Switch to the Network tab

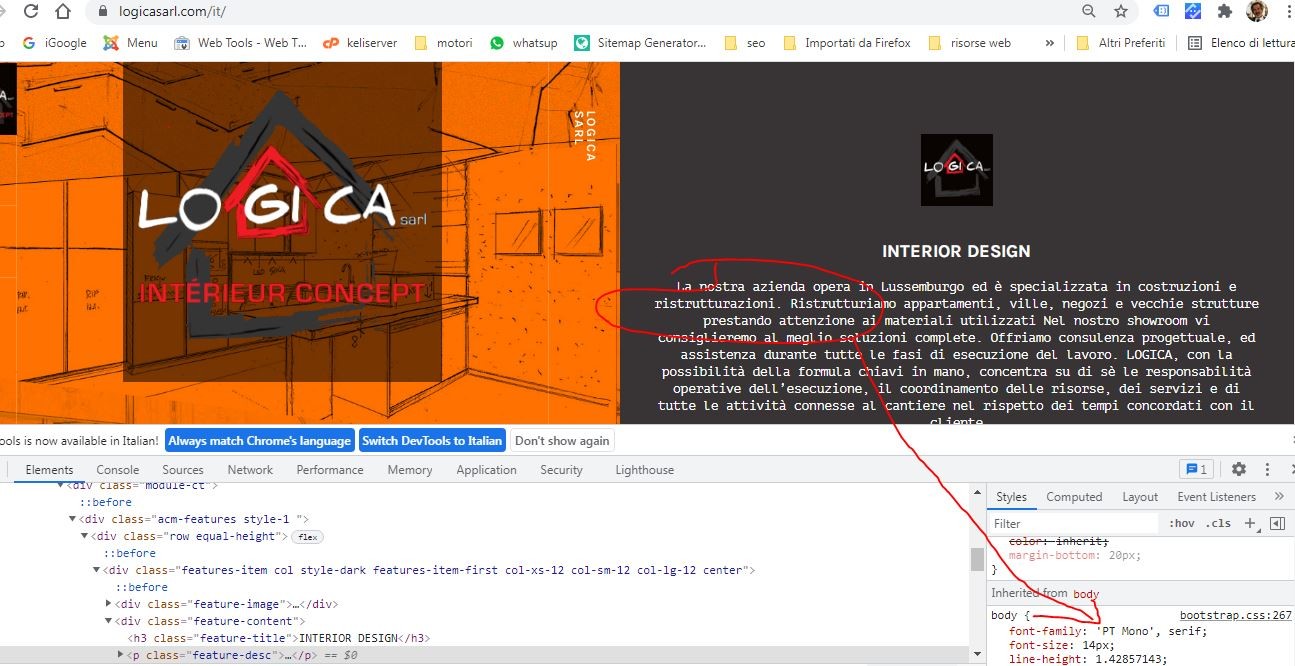[x=250, y=470]
